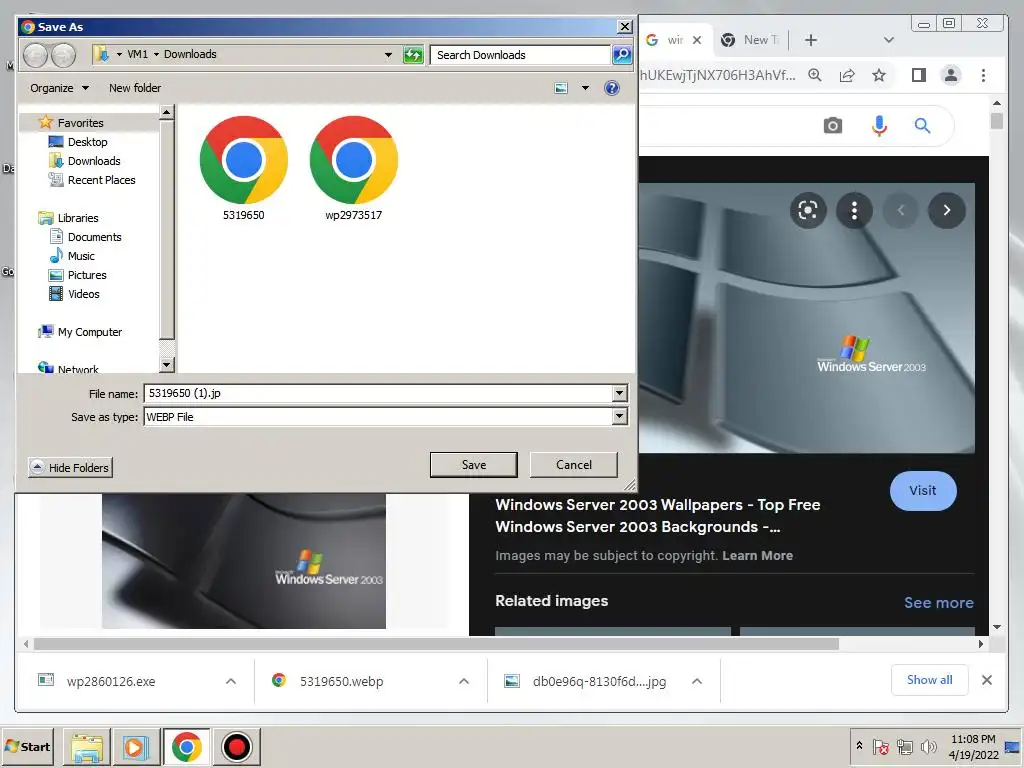Change the file view icon layout
The width and height of the screenshot is (1024, 768).
point(561,88)
